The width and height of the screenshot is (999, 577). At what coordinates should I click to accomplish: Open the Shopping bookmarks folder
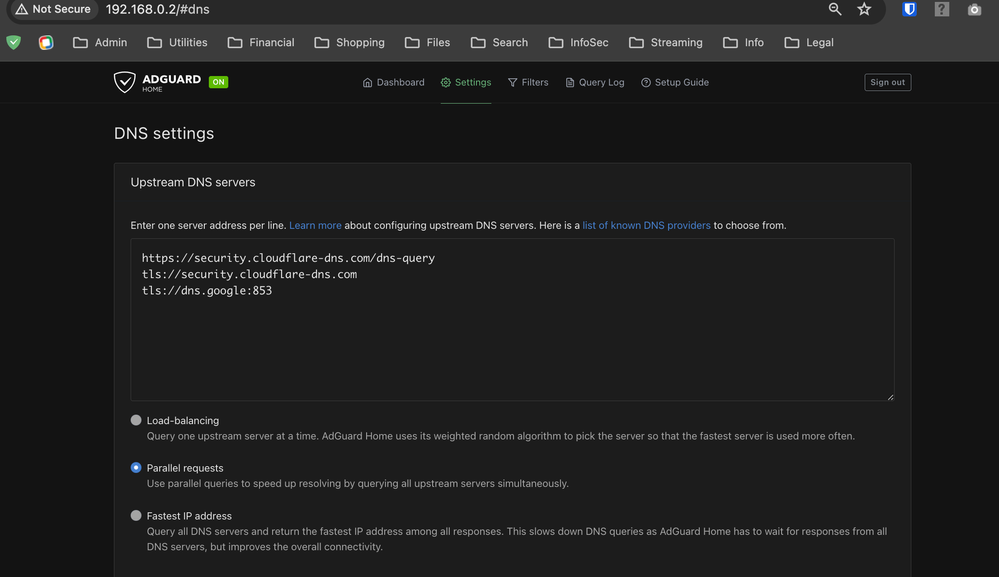(350, 43)
